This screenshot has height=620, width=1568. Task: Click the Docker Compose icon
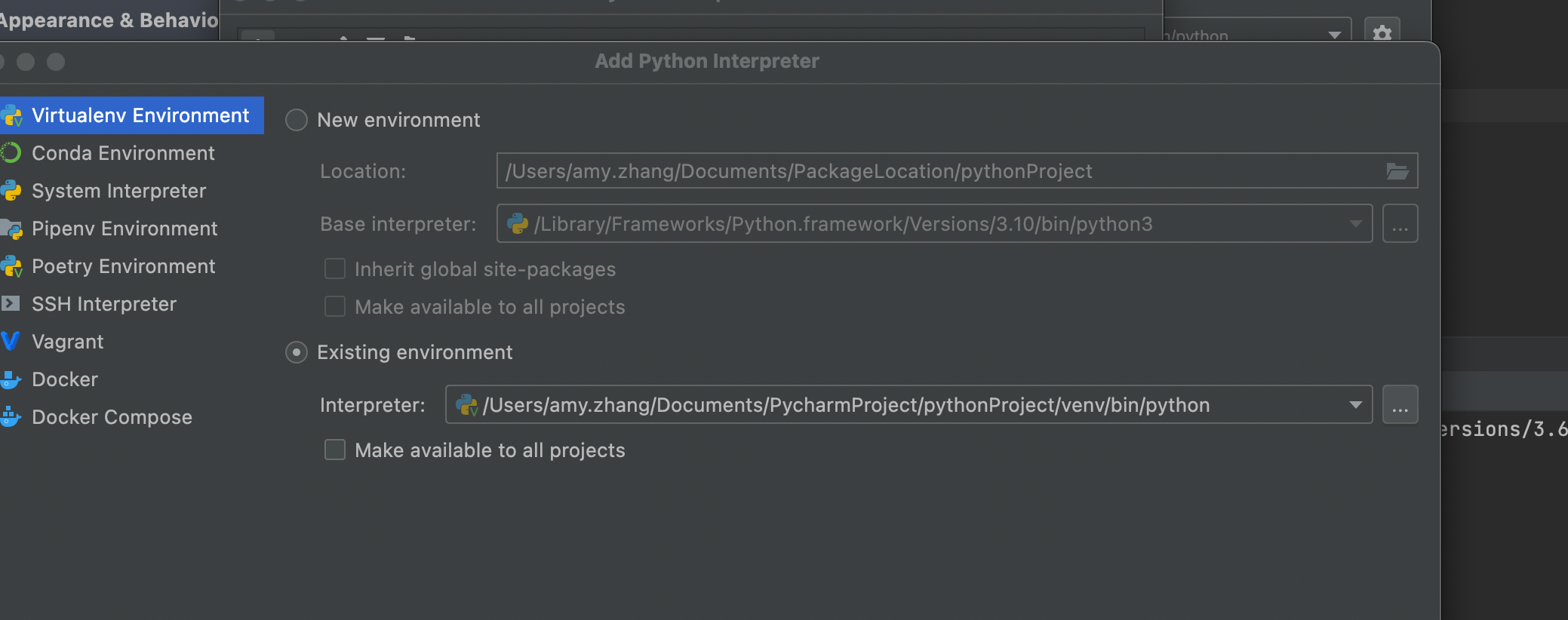pyautogui.click(x=10, y=417)
